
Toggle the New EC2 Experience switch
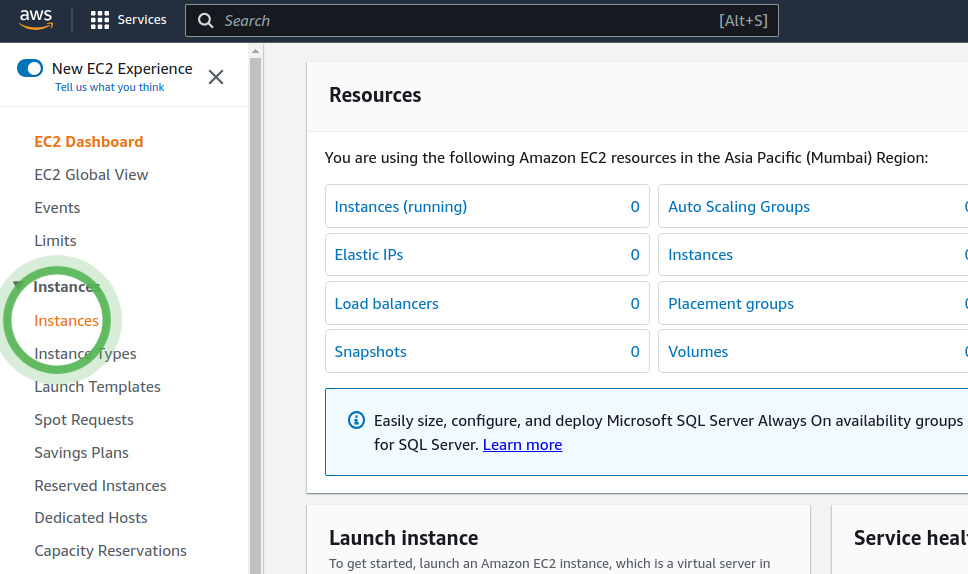30,69
